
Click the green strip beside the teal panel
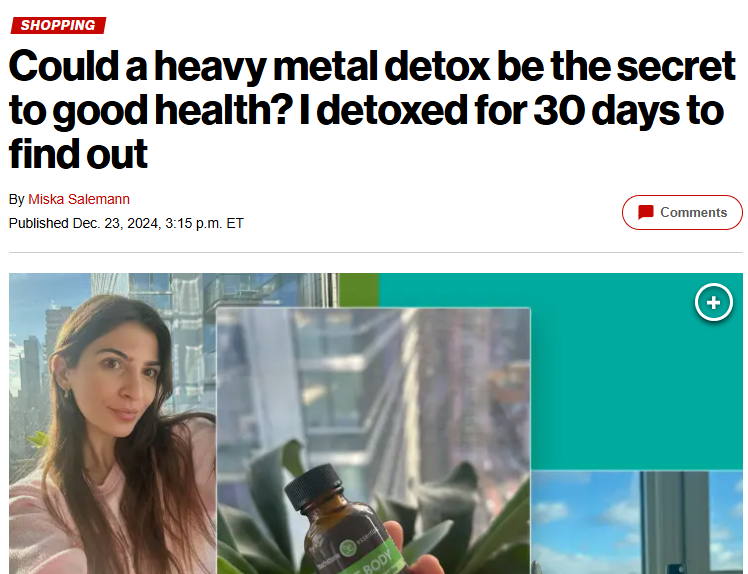[359, 290]
